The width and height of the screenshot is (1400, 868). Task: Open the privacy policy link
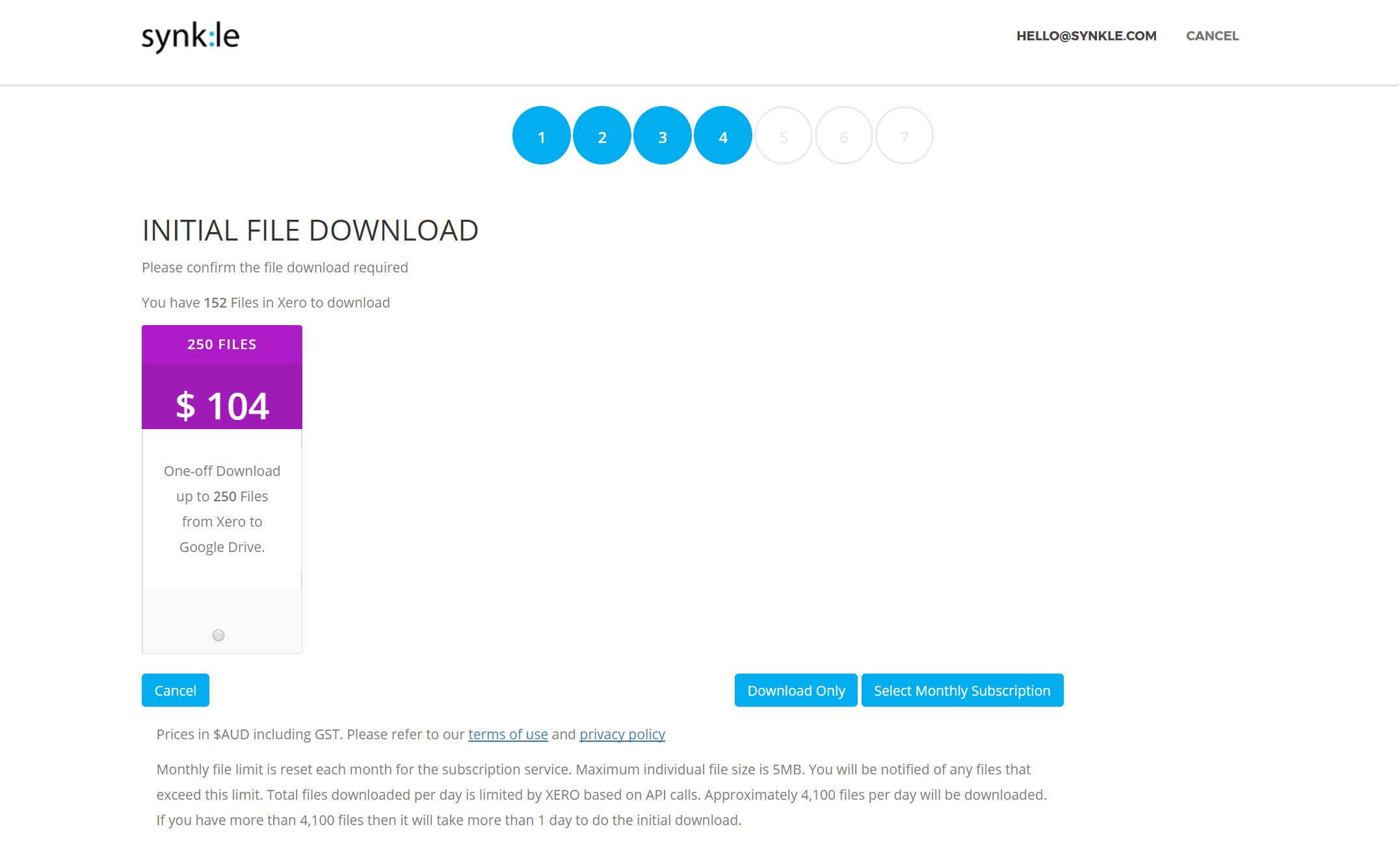(x=622, y=735)
